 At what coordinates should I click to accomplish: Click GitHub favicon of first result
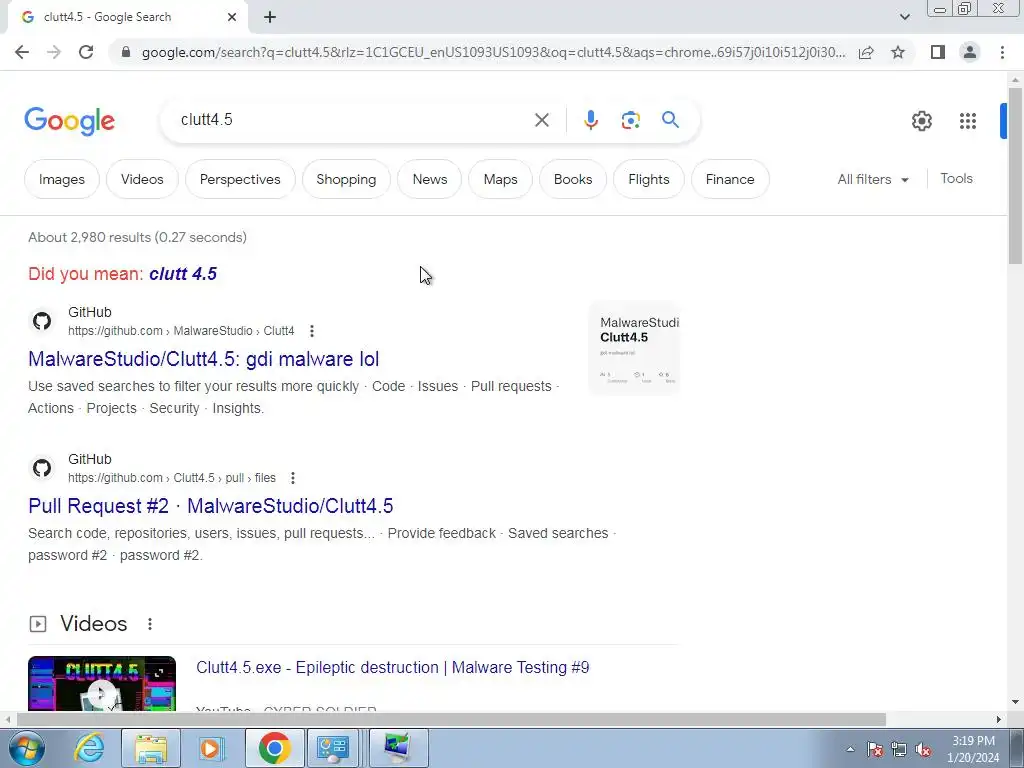coord(42,321)
